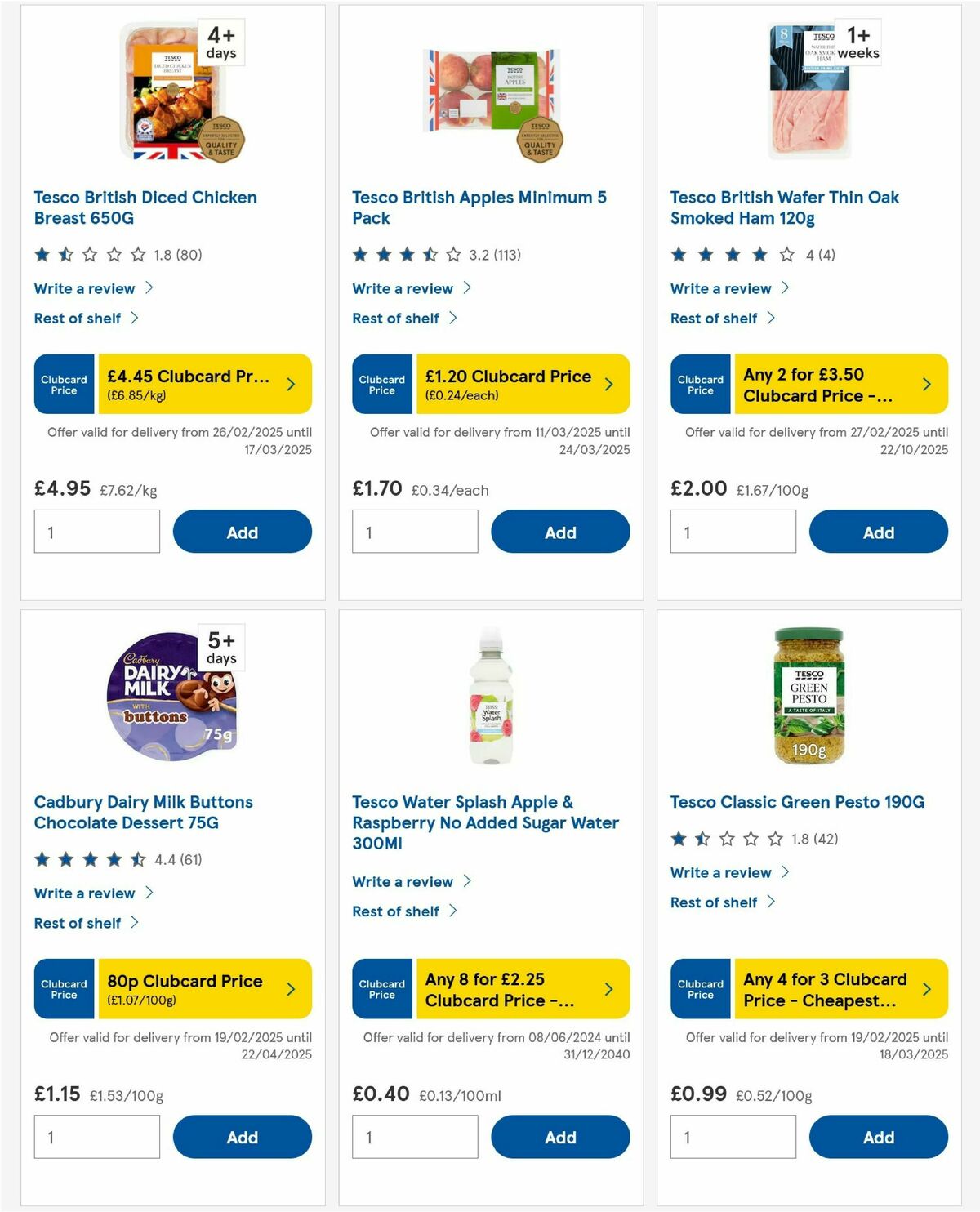Open the Any 2 for £3.50 Clubcard offer arrow
980x1212 pixels.
pos(926,384)
